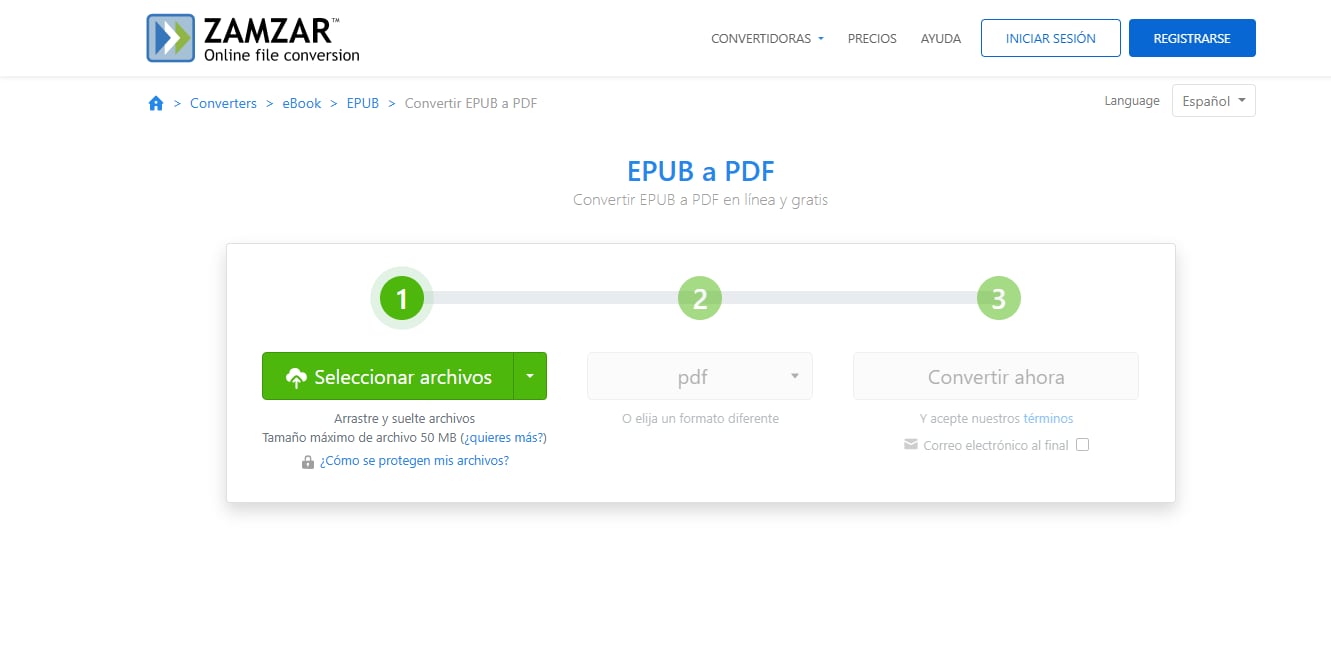This screenshot has width=1331, height=645.
Task: Open the pdf output format dropdown
Action: click(699, 376)
